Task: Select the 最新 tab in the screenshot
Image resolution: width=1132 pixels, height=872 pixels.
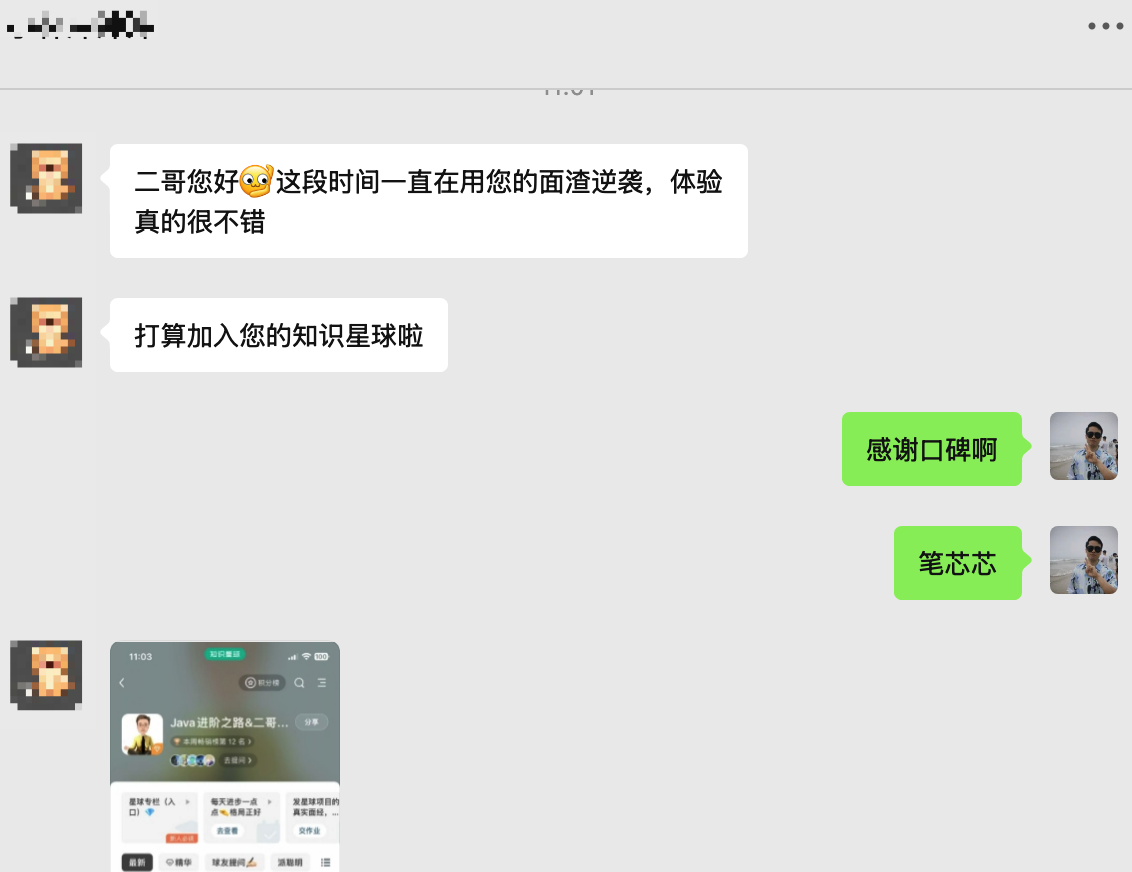Action: pos(137,861)
